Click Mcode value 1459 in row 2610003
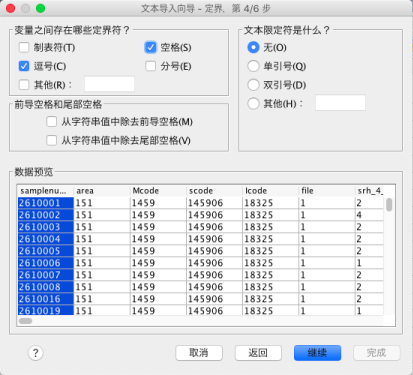 pos(158,227)
